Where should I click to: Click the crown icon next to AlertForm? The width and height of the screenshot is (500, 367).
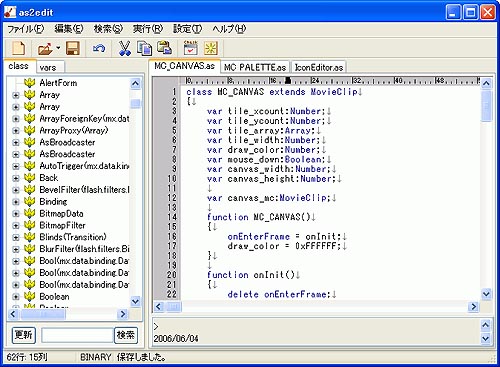click(x=30, y=83)
